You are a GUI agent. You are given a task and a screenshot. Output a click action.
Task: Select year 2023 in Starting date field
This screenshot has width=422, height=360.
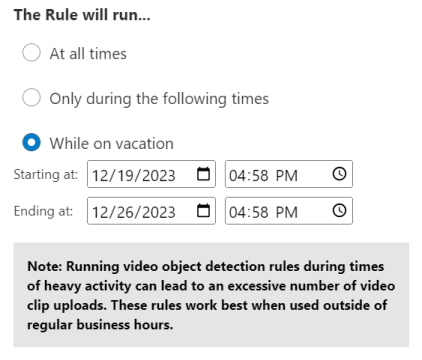pos(153,176)
